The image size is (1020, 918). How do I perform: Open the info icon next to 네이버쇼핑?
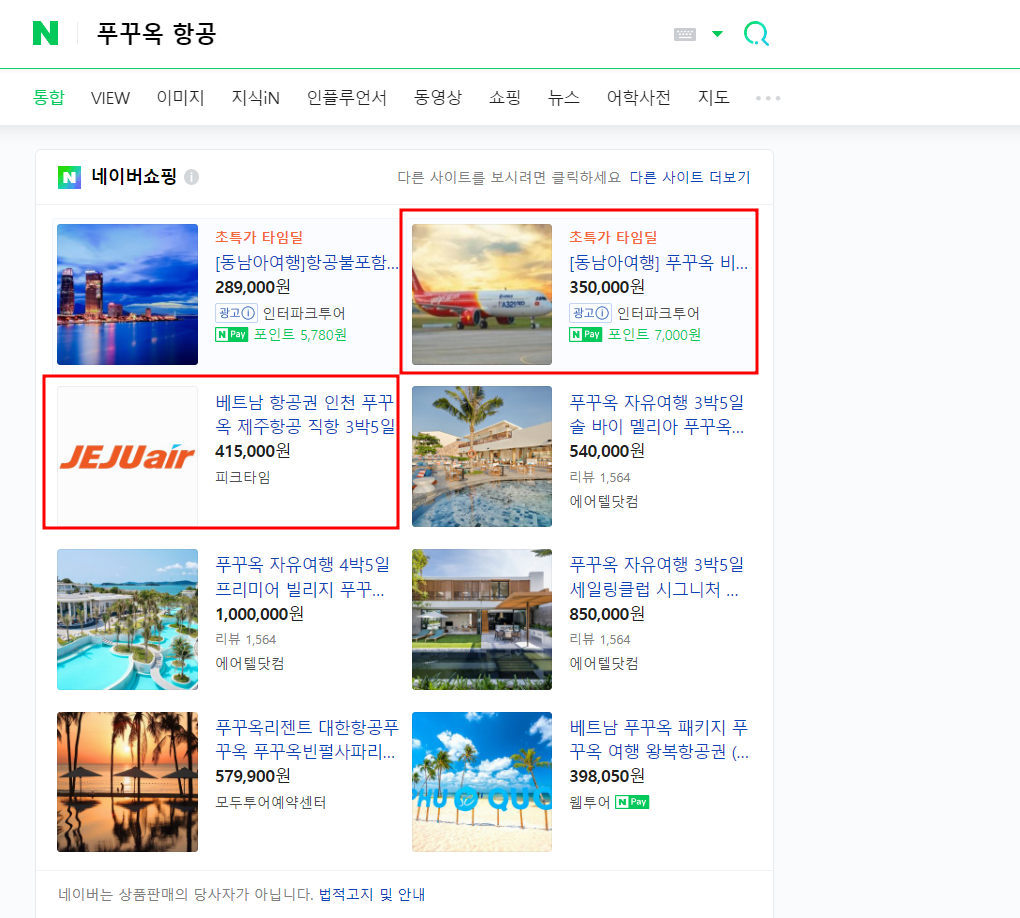tap(191, 177)
